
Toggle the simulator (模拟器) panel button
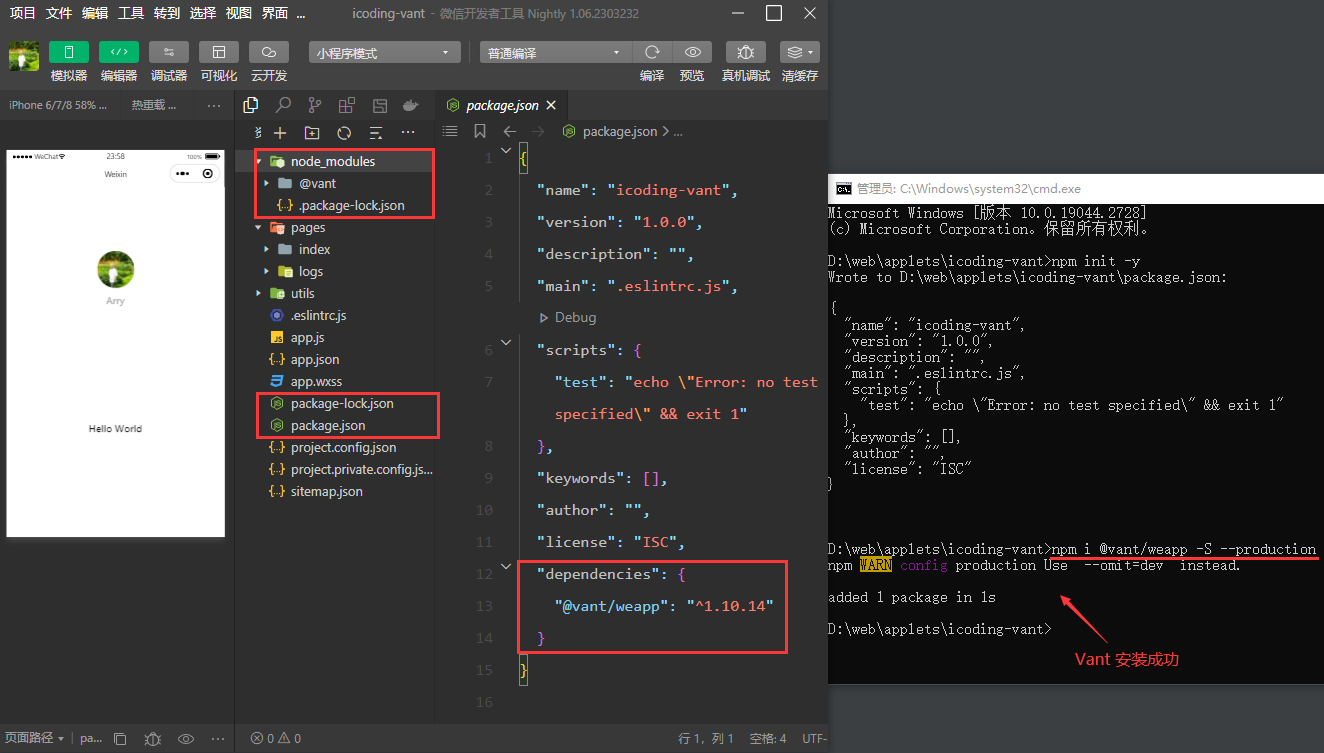(x=69, y=52)
